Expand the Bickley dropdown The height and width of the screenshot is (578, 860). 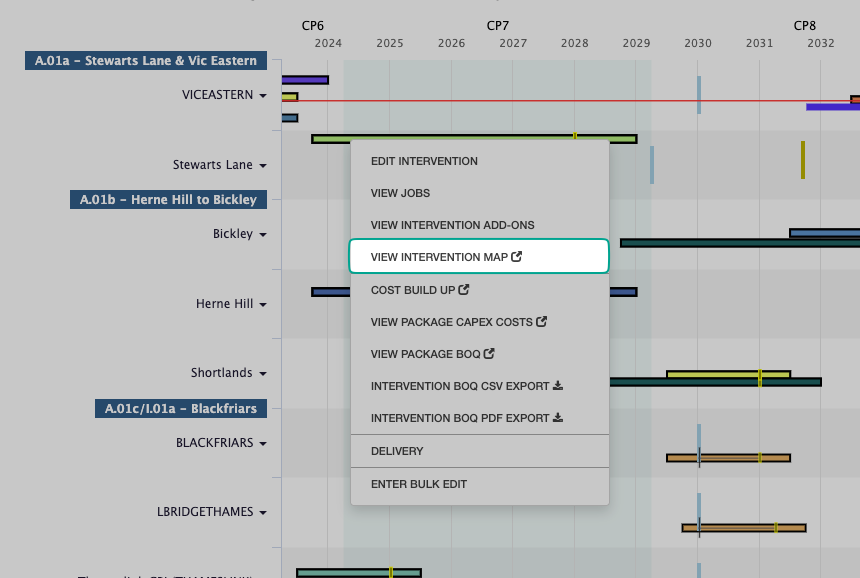pyautogui.click(x=262, y=234)
